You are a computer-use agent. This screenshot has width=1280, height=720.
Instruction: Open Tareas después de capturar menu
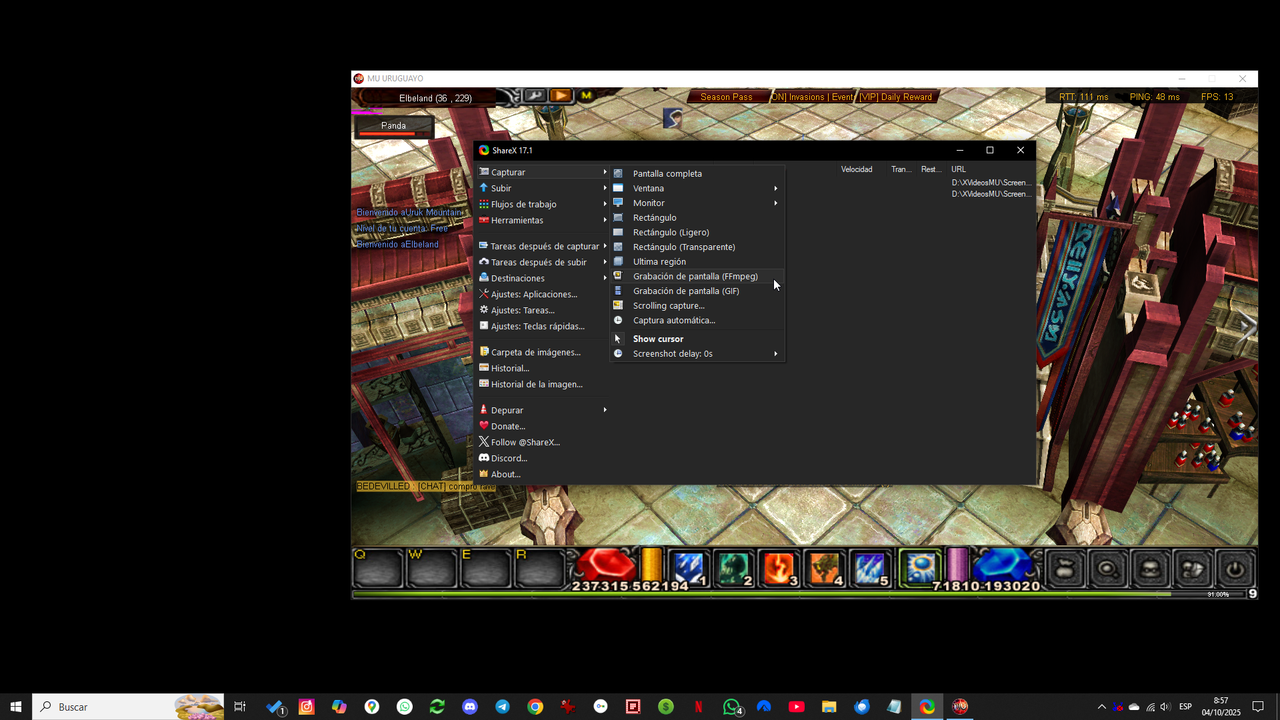point(543,246)
